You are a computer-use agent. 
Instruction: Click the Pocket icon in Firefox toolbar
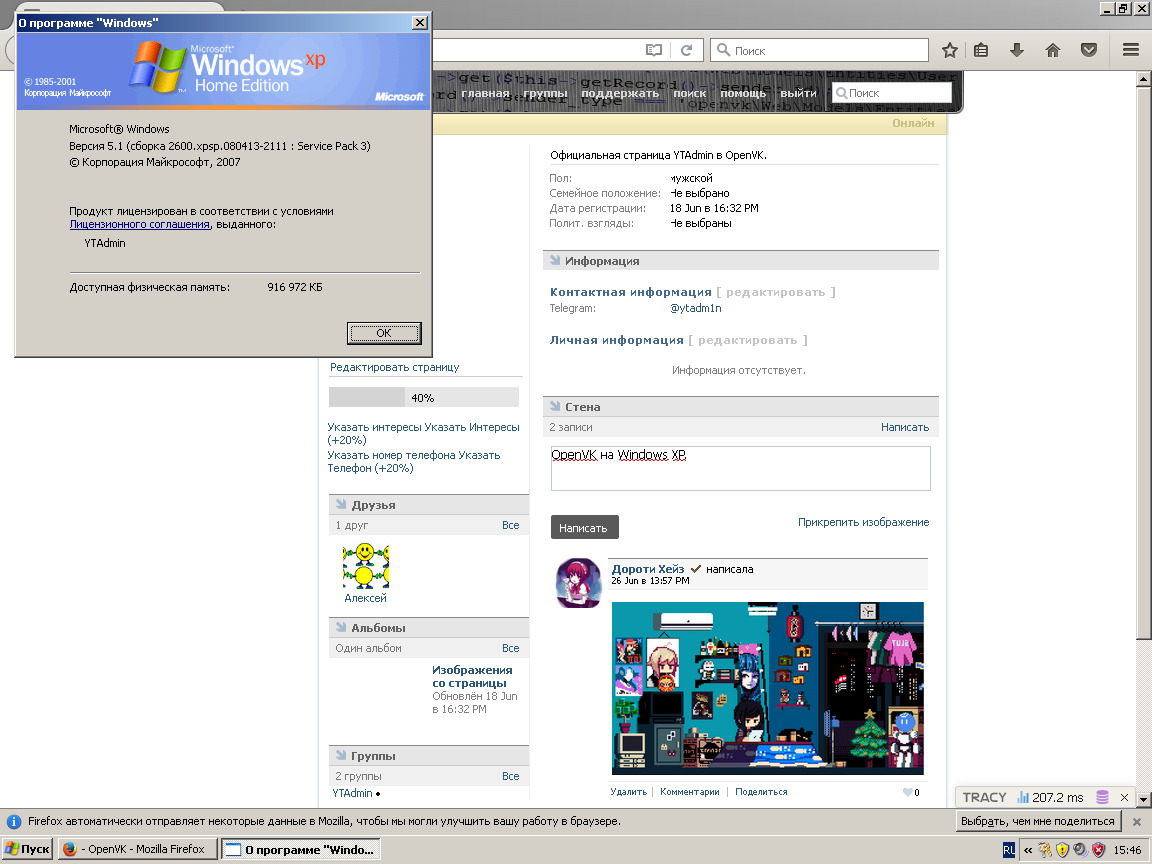pos(1089,50)
